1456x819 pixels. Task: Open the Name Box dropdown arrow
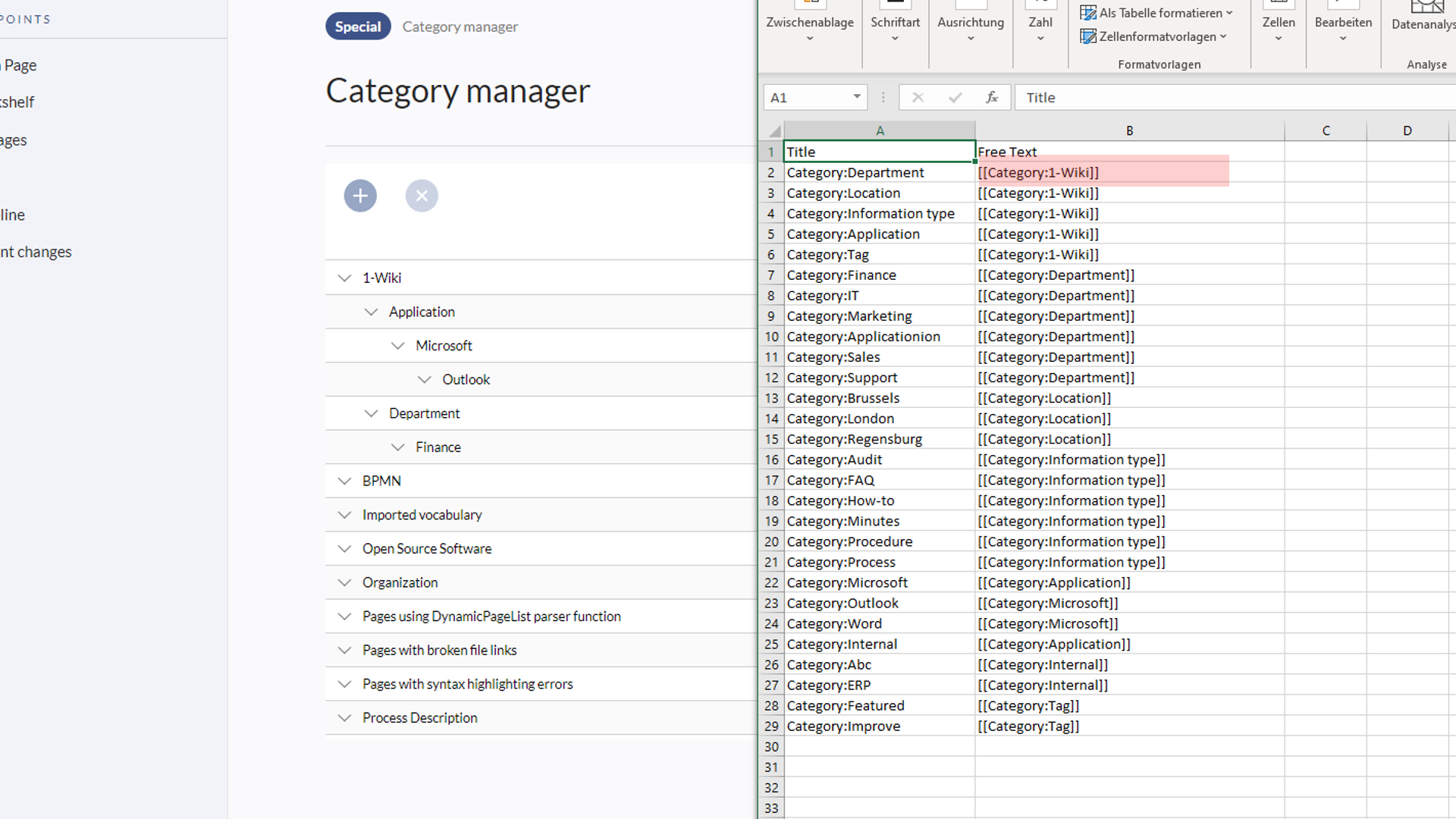857,97
